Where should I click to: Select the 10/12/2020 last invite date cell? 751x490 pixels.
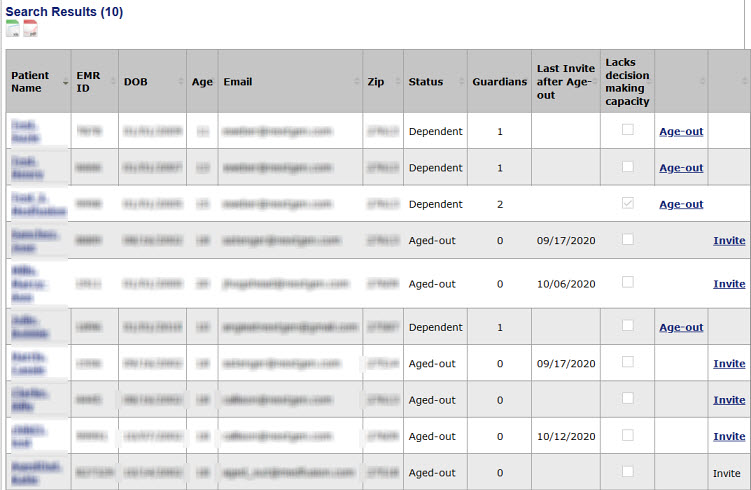click(566, 436)
